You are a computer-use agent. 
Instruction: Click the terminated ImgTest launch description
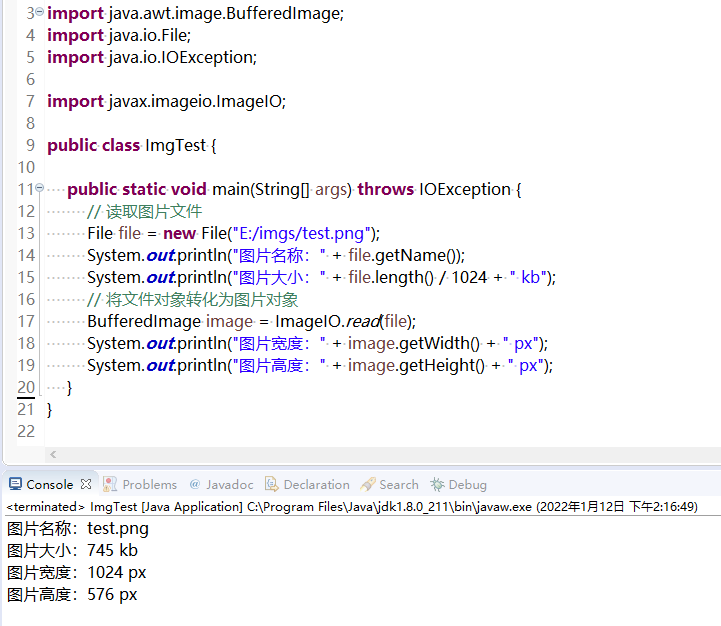click(x=352, y=506)
